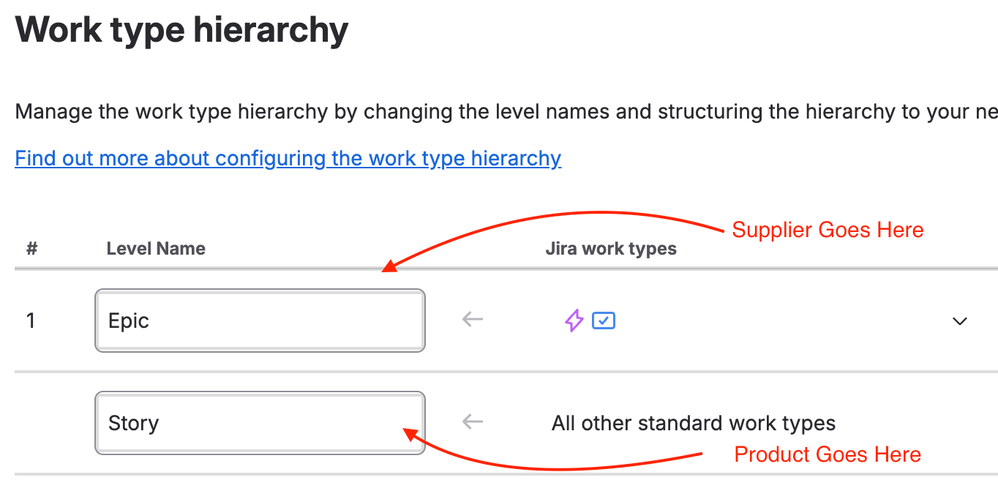This screenshot has height=483, width=998.
Task: Click the left arrow beside the Epic field
Action: 472,319
